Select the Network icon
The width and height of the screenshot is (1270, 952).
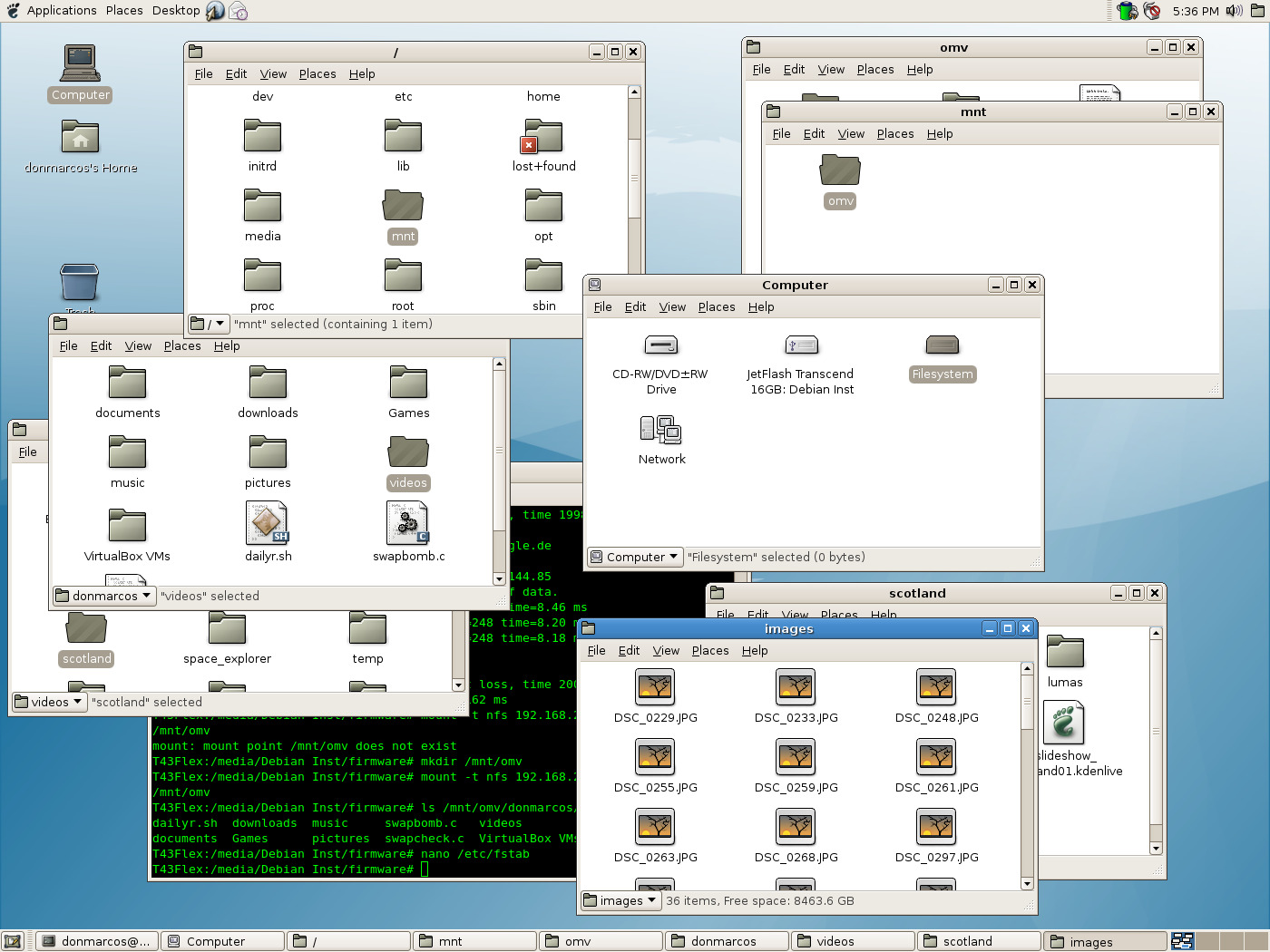point(661,431)
